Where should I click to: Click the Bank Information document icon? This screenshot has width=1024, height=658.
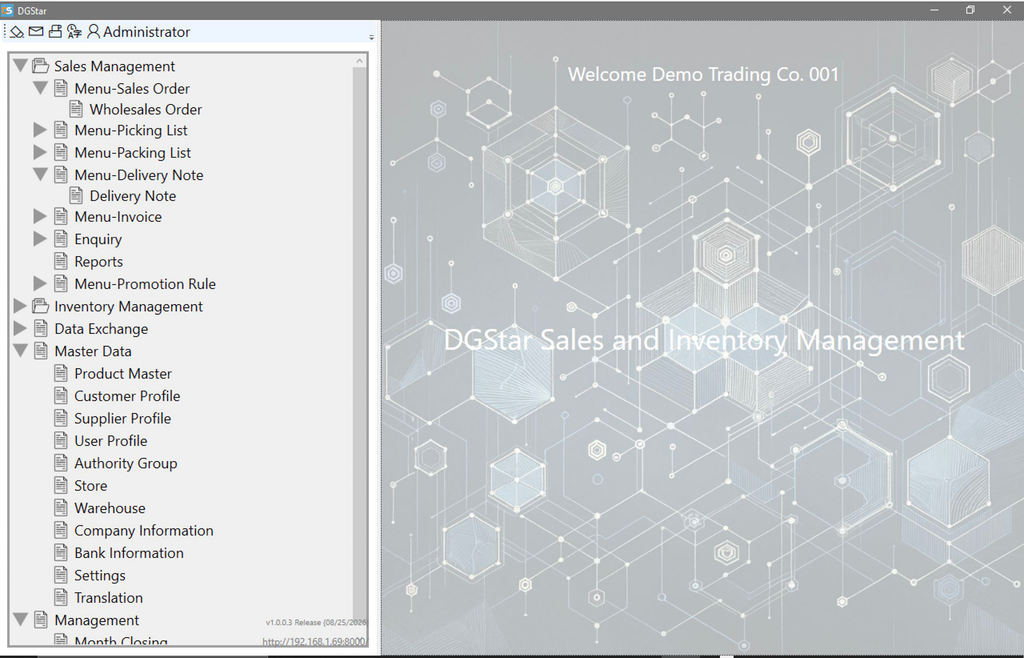pyautogui.click(x=61, y=552)
